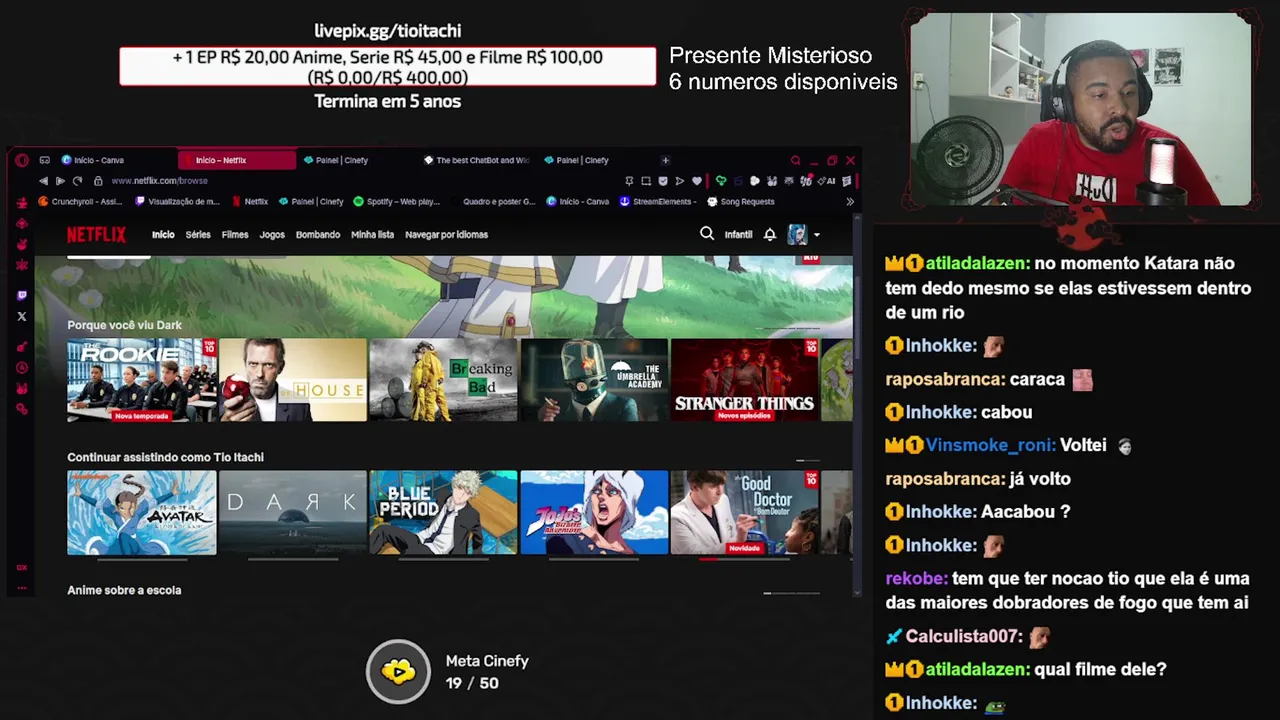
Task: Click the Netflix logo
Action: pos(96,234)
